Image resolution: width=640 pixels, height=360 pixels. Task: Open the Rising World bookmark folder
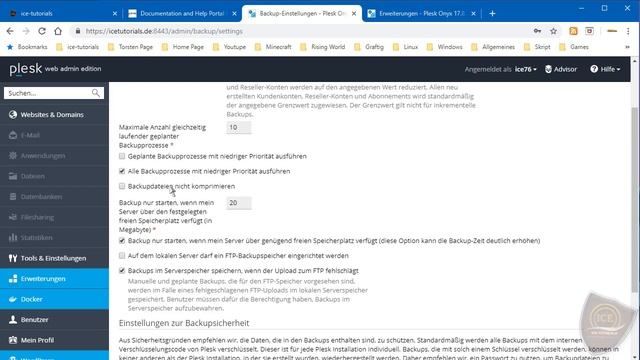tap(322, 47)
